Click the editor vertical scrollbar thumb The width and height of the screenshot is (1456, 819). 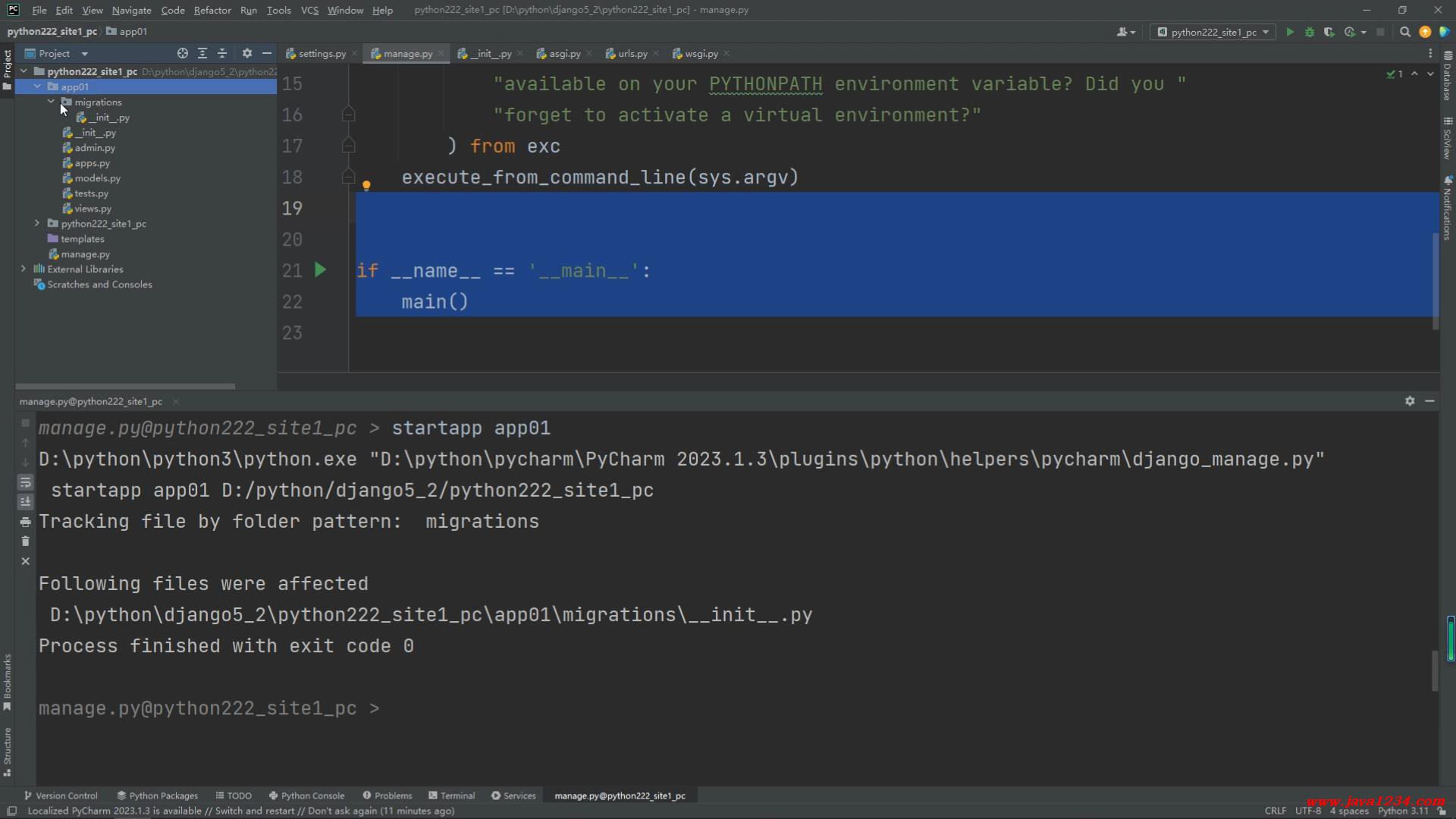pos(1435,281)
